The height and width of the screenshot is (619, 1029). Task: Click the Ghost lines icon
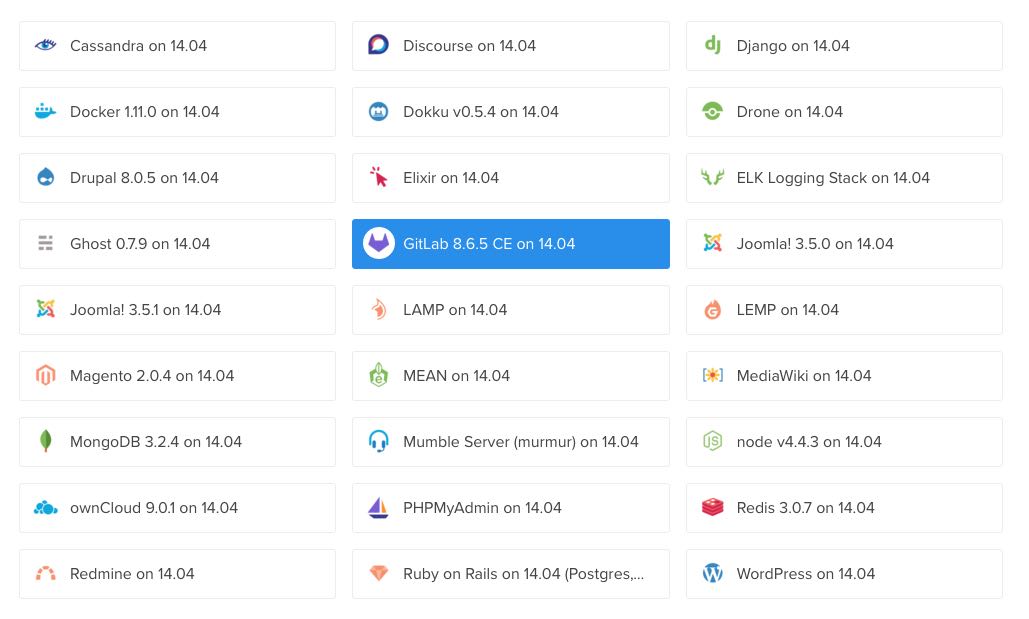tap(45, 244)
